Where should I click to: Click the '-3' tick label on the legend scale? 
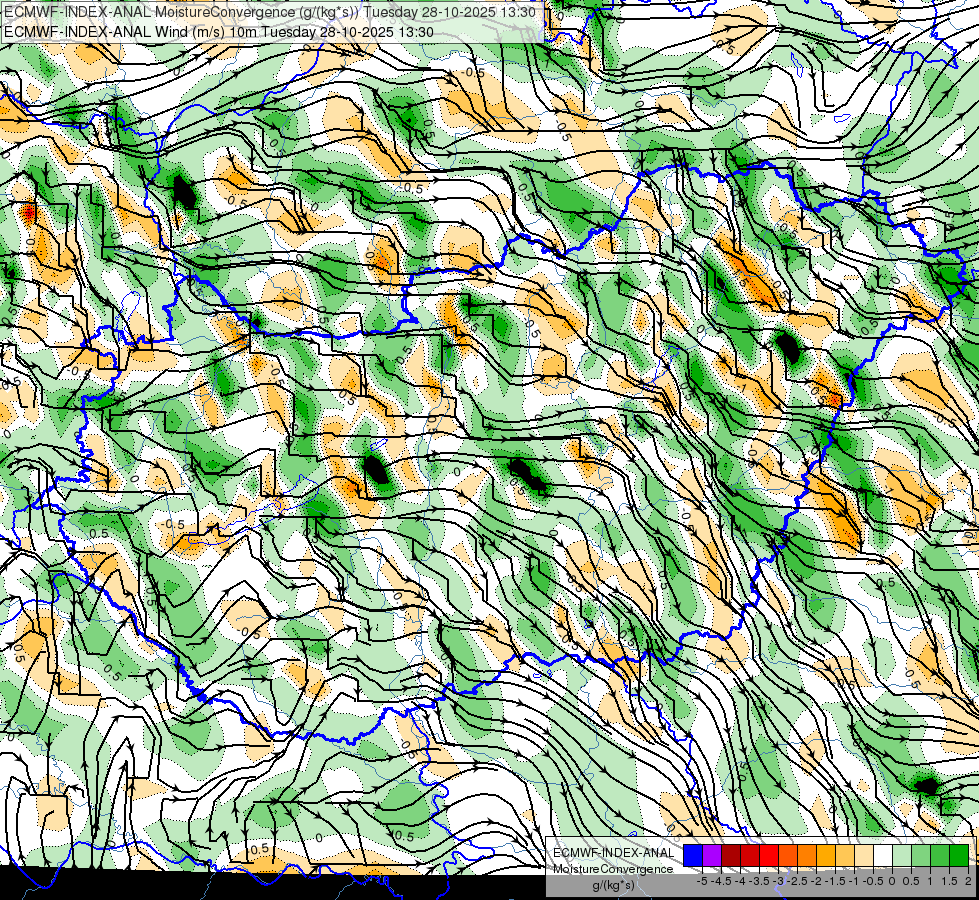(779, 881)
